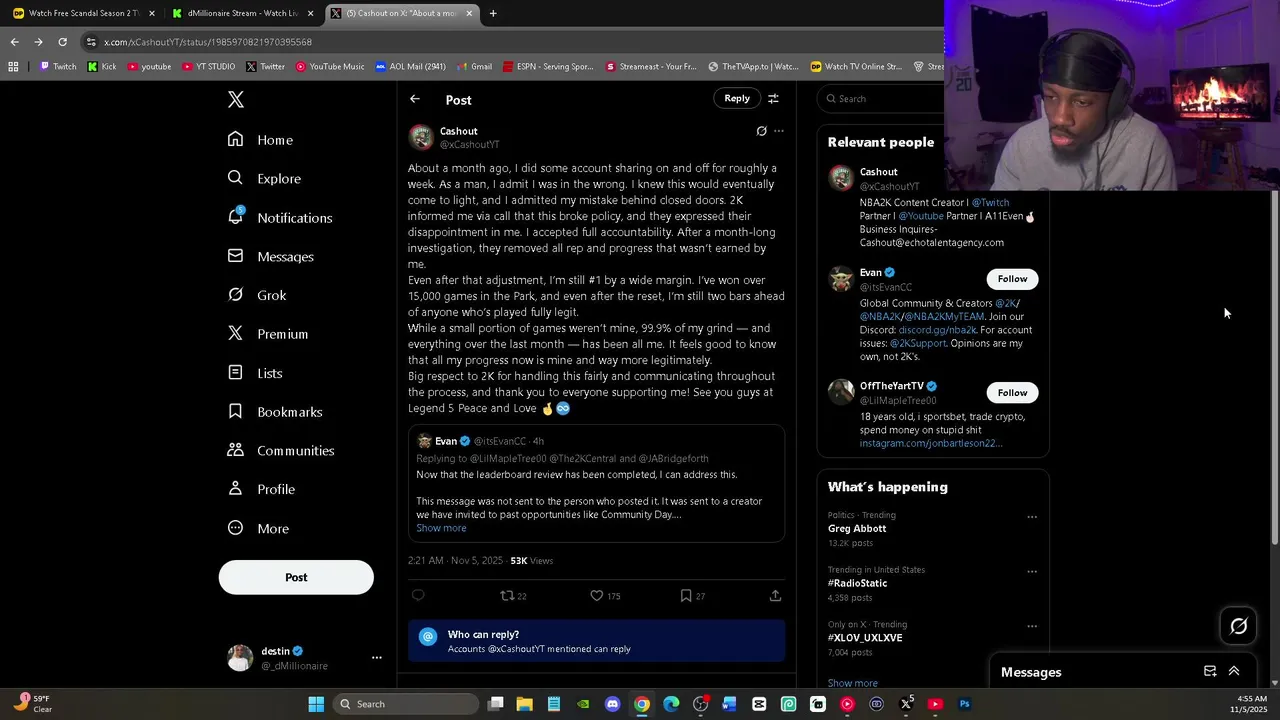The image size is (1280, 720).
Task: Open the Kick bookmark
Action: tap(102, 67)
